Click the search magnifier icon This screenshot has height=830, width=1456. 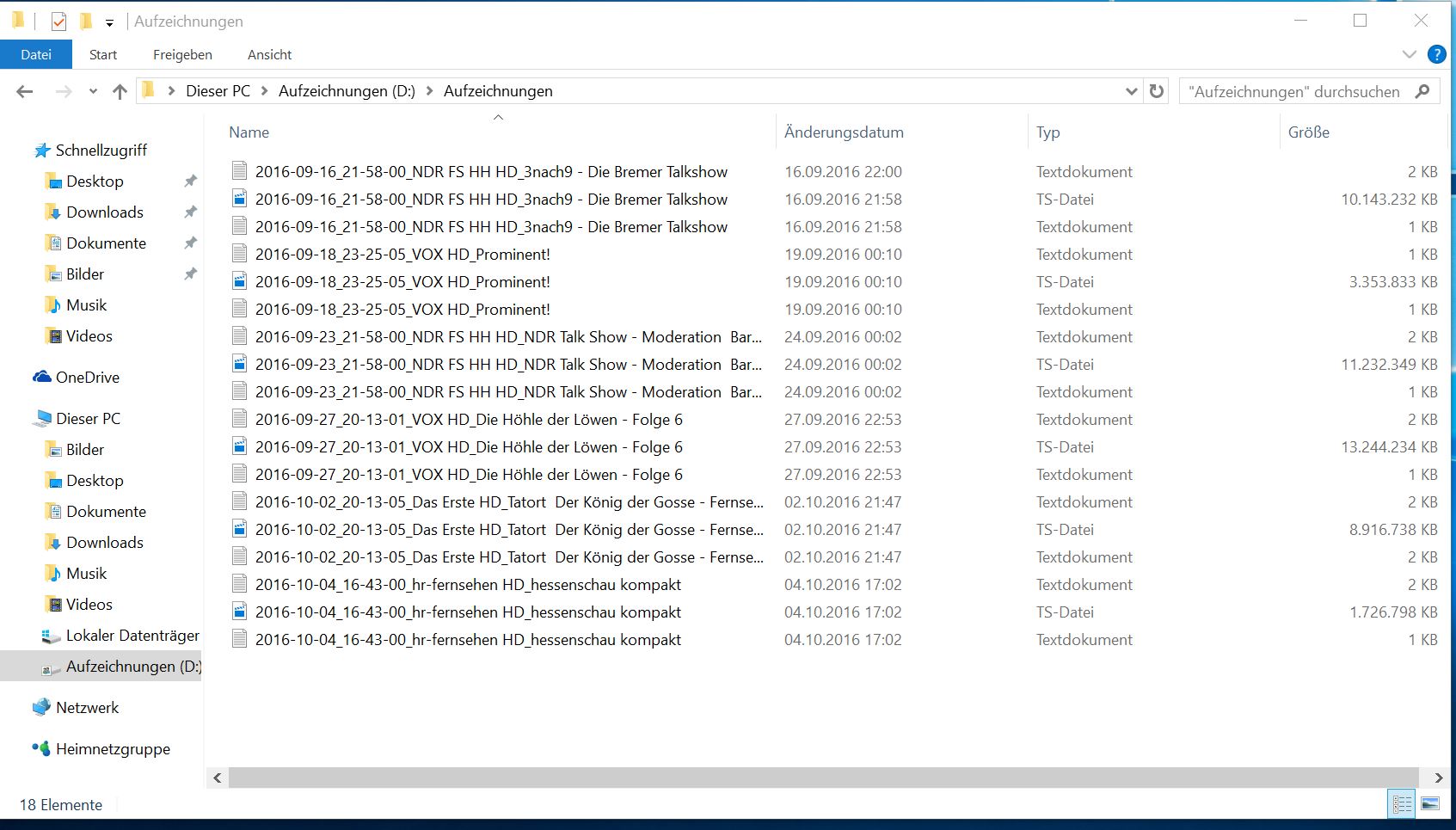tap(1423, 91)
